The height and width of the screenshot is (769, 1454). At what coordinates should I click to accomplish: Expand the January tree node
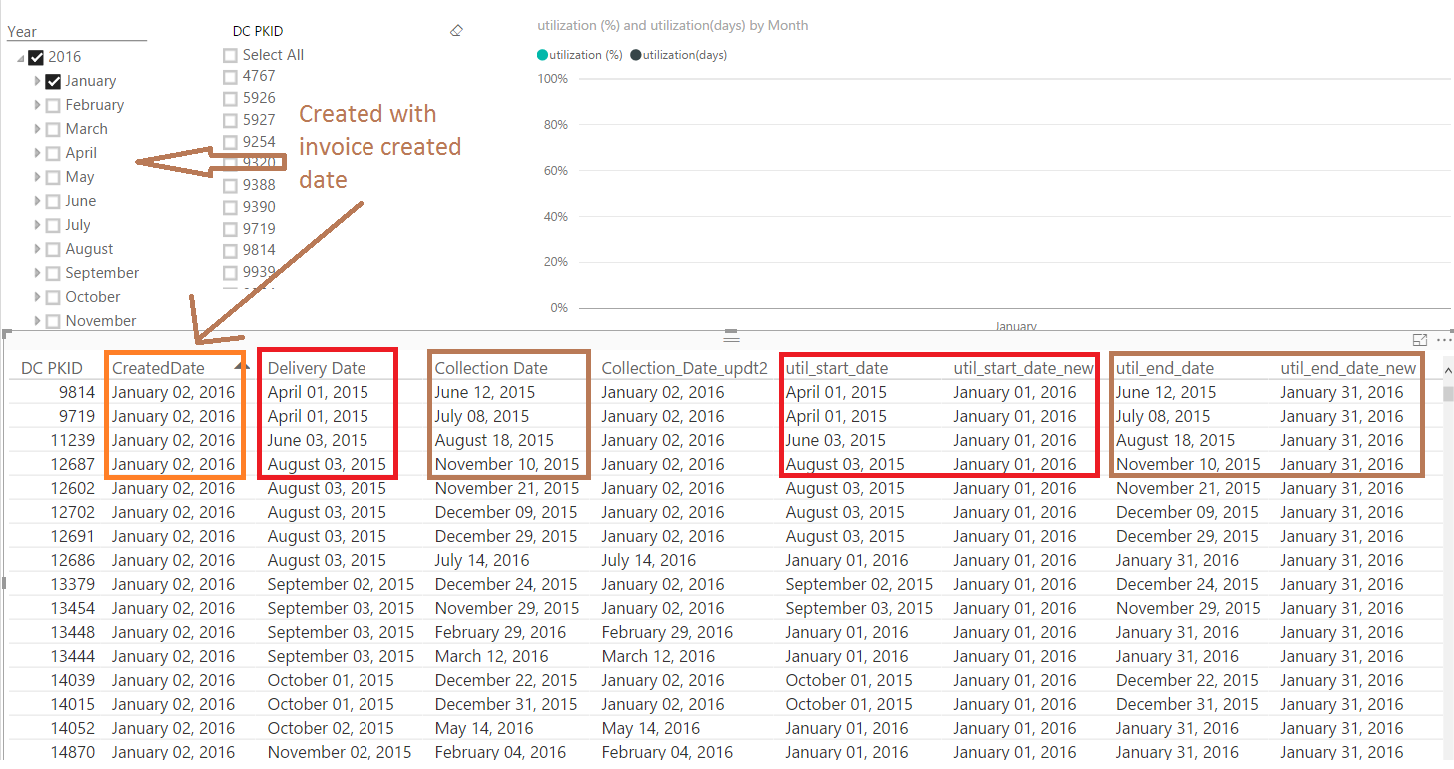tap(38, 81)
